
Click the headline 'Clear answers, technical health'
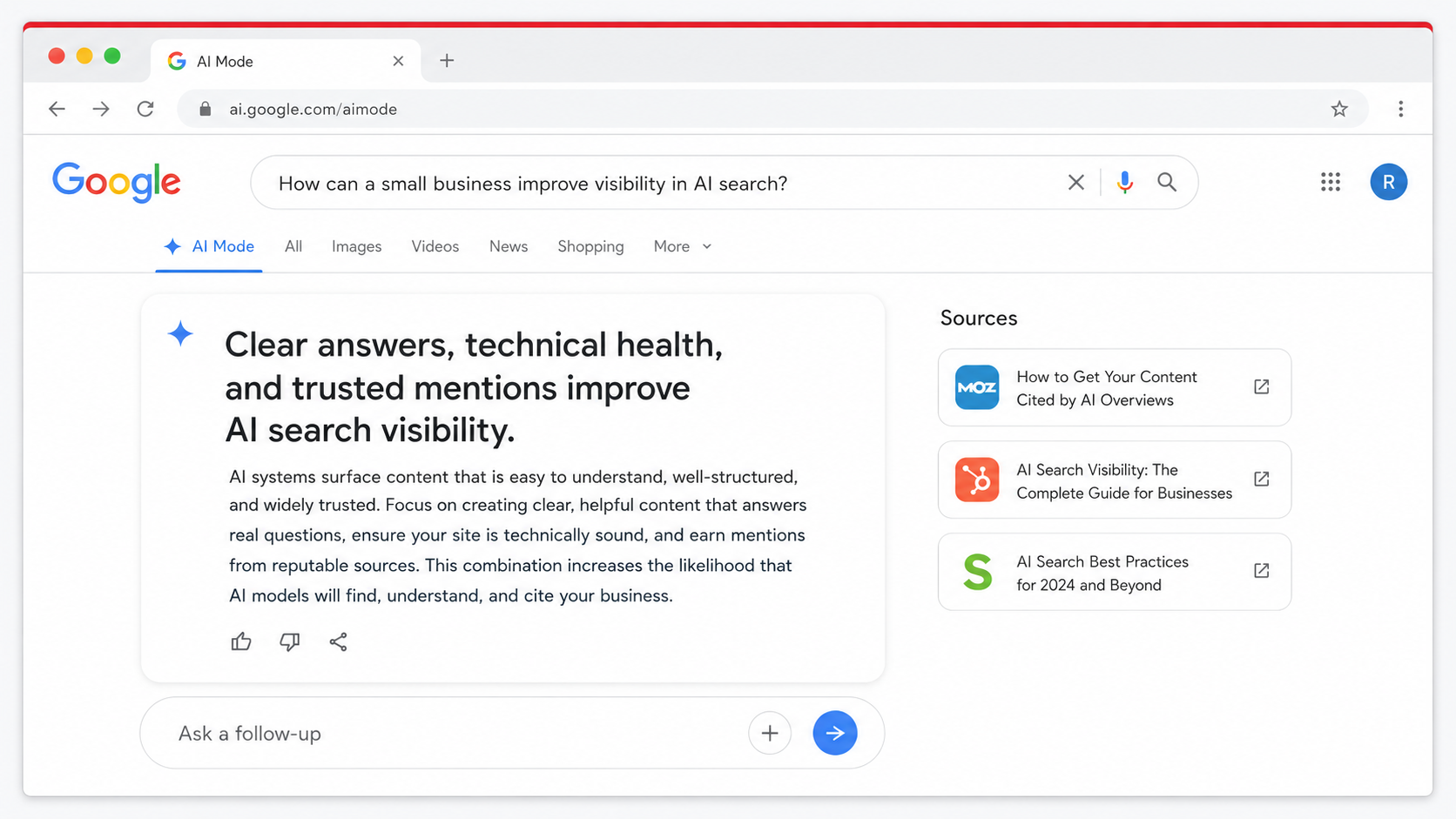[474, 387]
